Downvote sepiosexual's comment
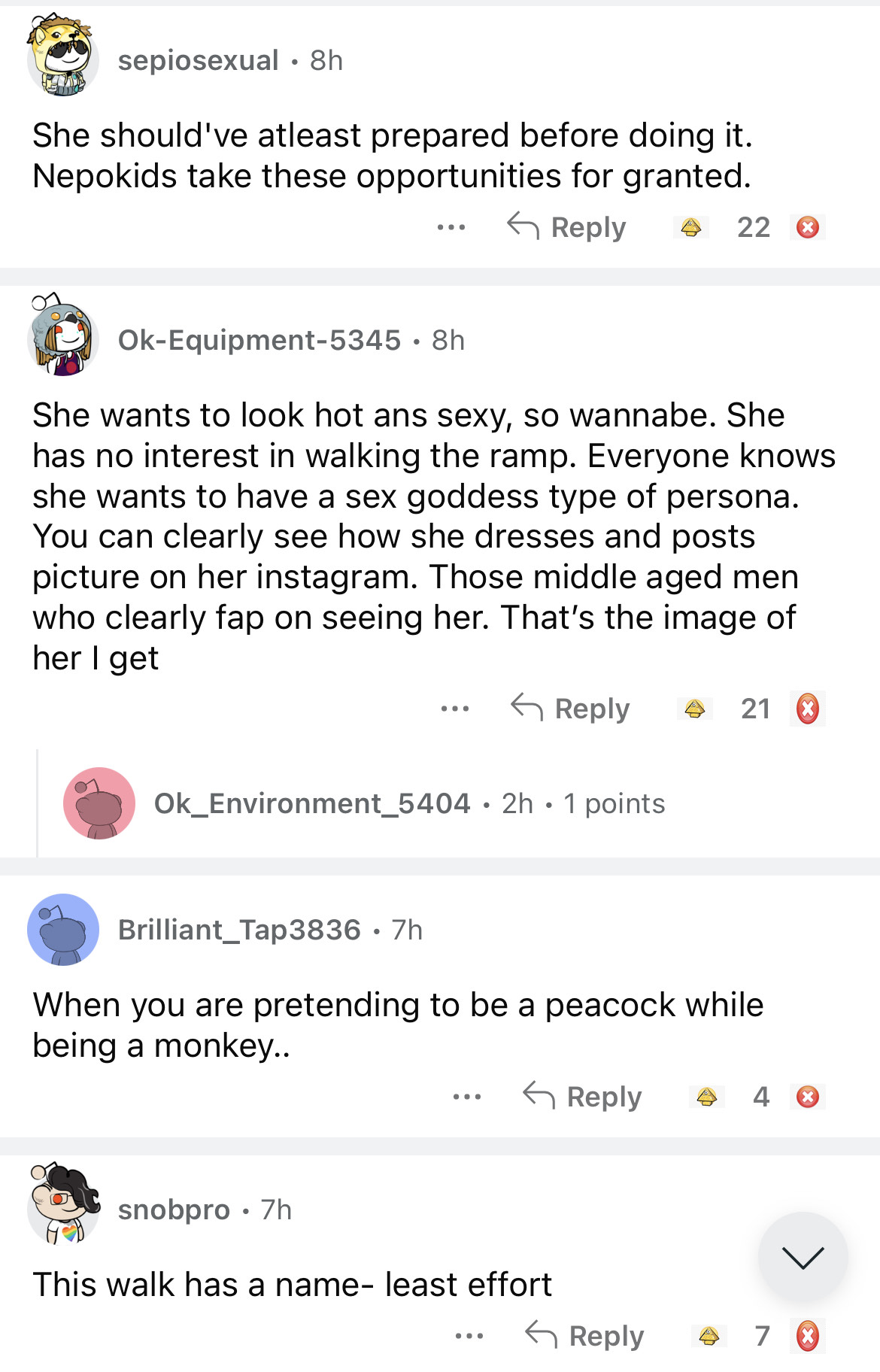This screenshot has width=880, height=1372. point(808,227)
